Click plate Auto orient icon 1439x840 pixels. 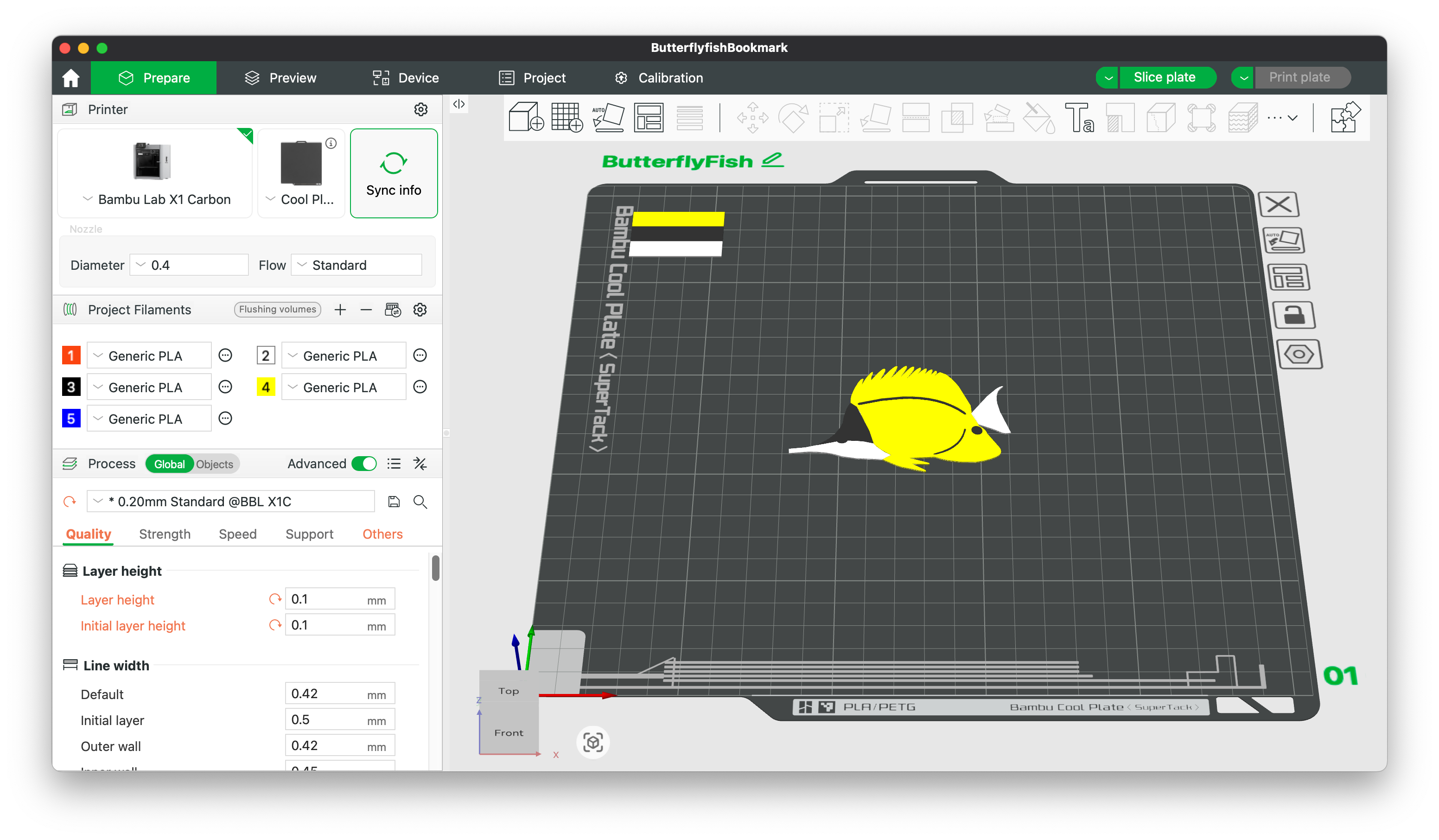tap(1284, 241)
